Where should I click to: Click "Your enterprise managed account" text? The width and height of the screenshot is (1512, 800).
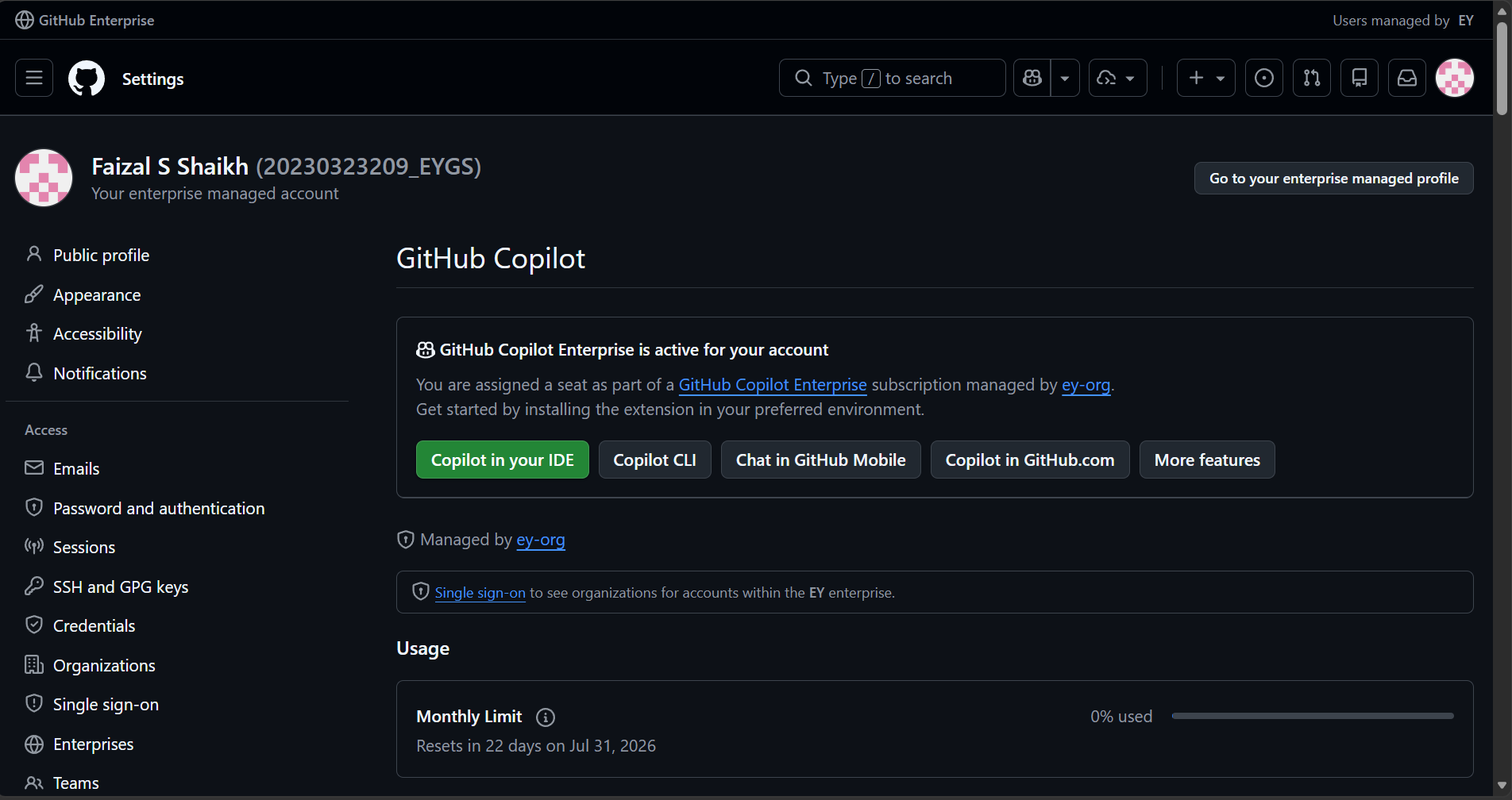coord(214,194)
